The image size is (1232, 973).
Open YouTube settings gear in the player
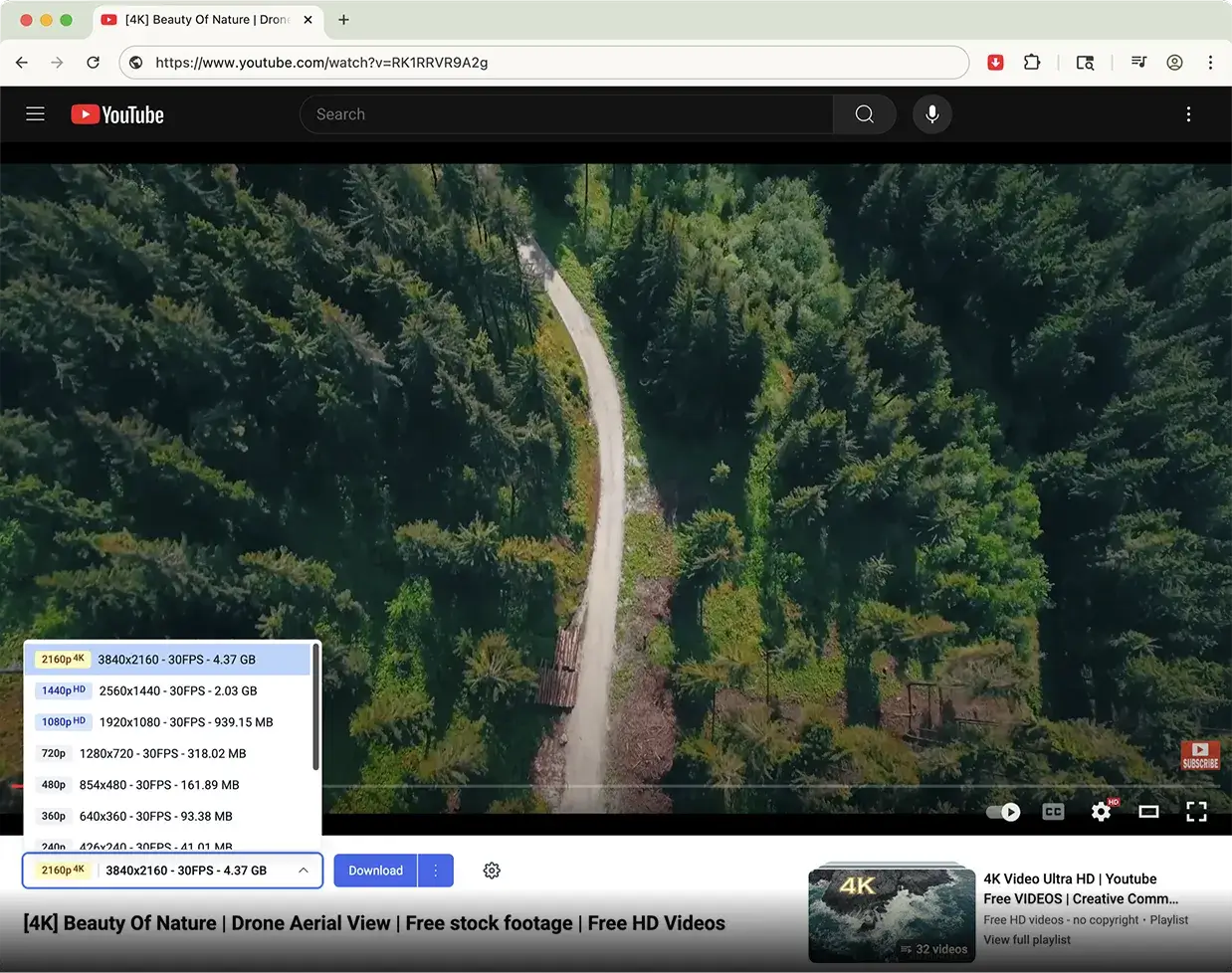click(x=1101, y=812)
